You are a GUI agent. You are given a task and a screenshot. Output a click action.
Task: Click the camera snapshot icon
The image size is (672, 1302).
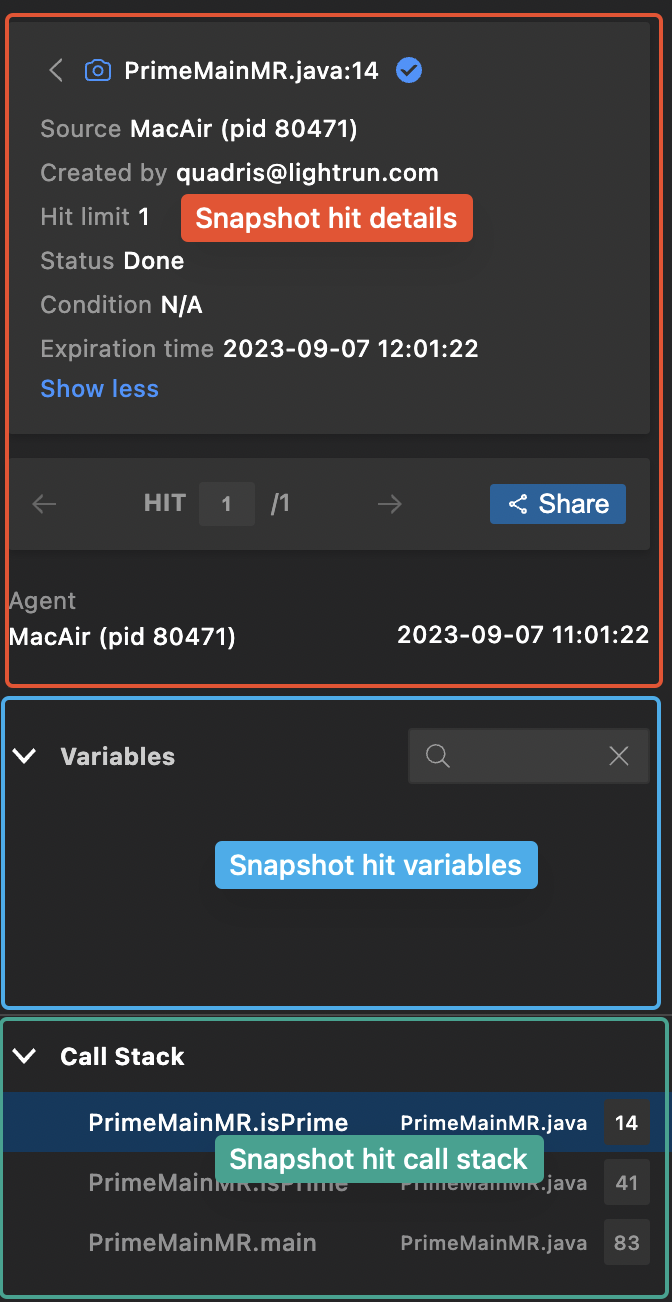(97, 70)
